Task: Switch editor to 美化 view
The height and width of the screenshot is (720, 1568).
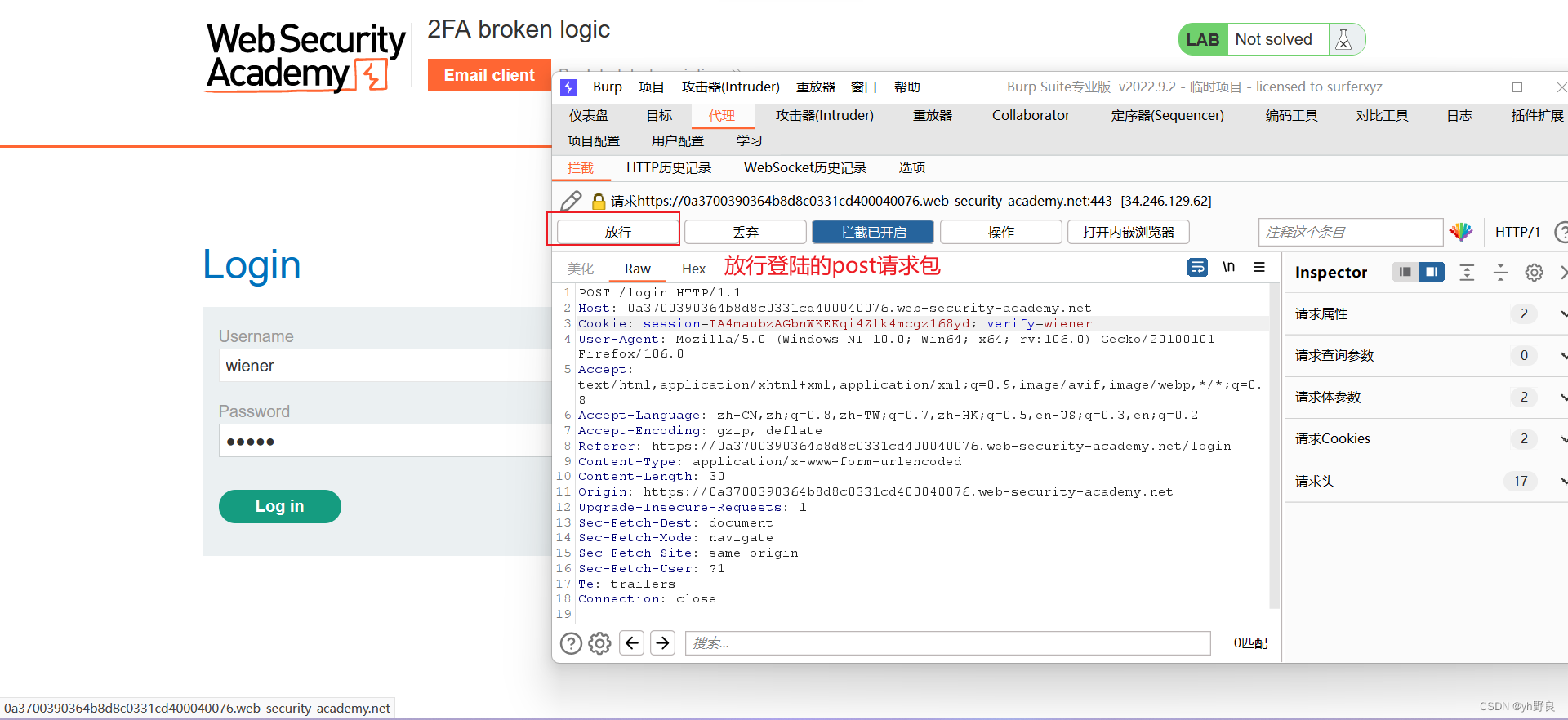Action: pos(581,269)
